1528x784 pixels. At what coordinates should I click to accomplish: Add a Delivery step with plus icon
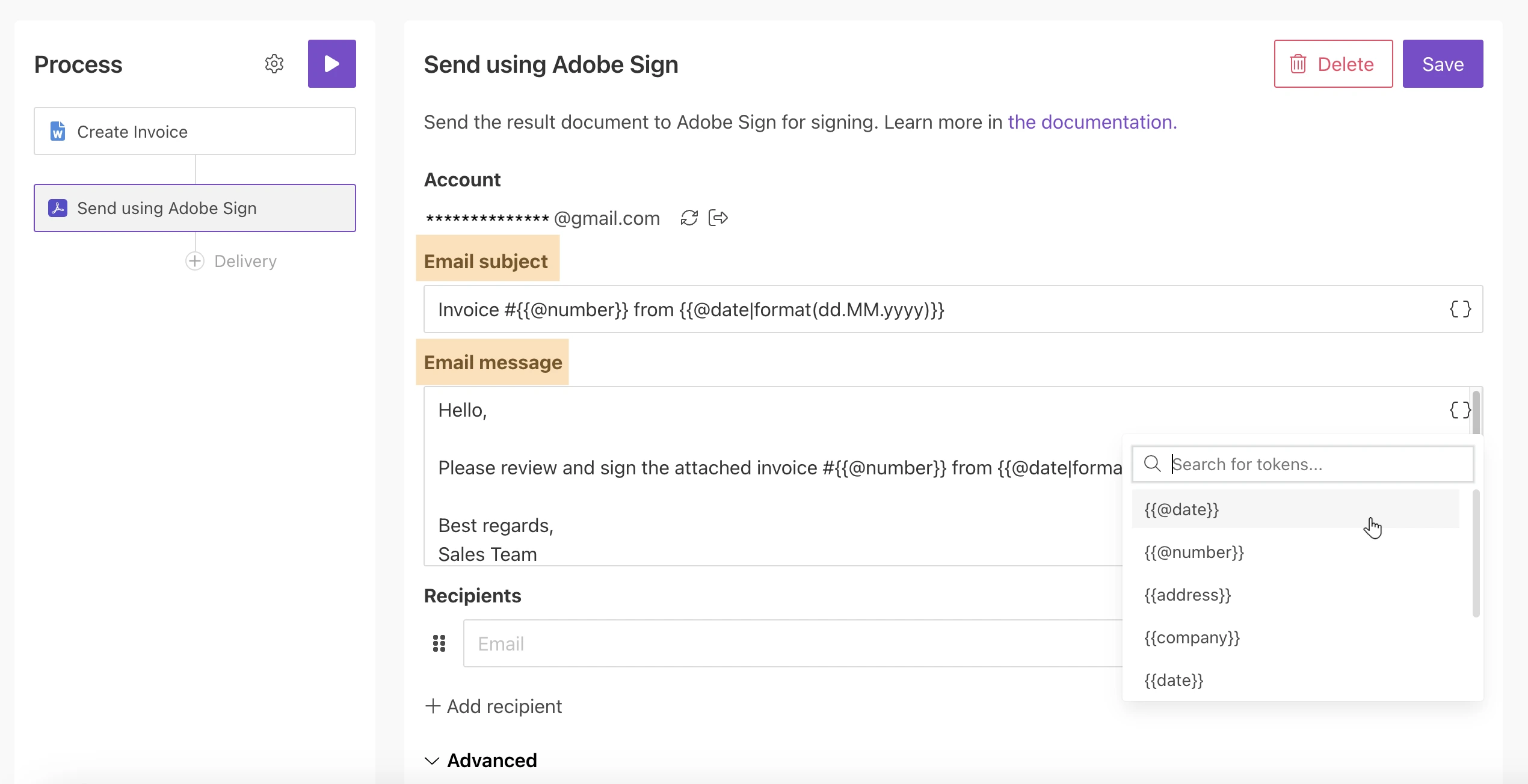(194, 261)
